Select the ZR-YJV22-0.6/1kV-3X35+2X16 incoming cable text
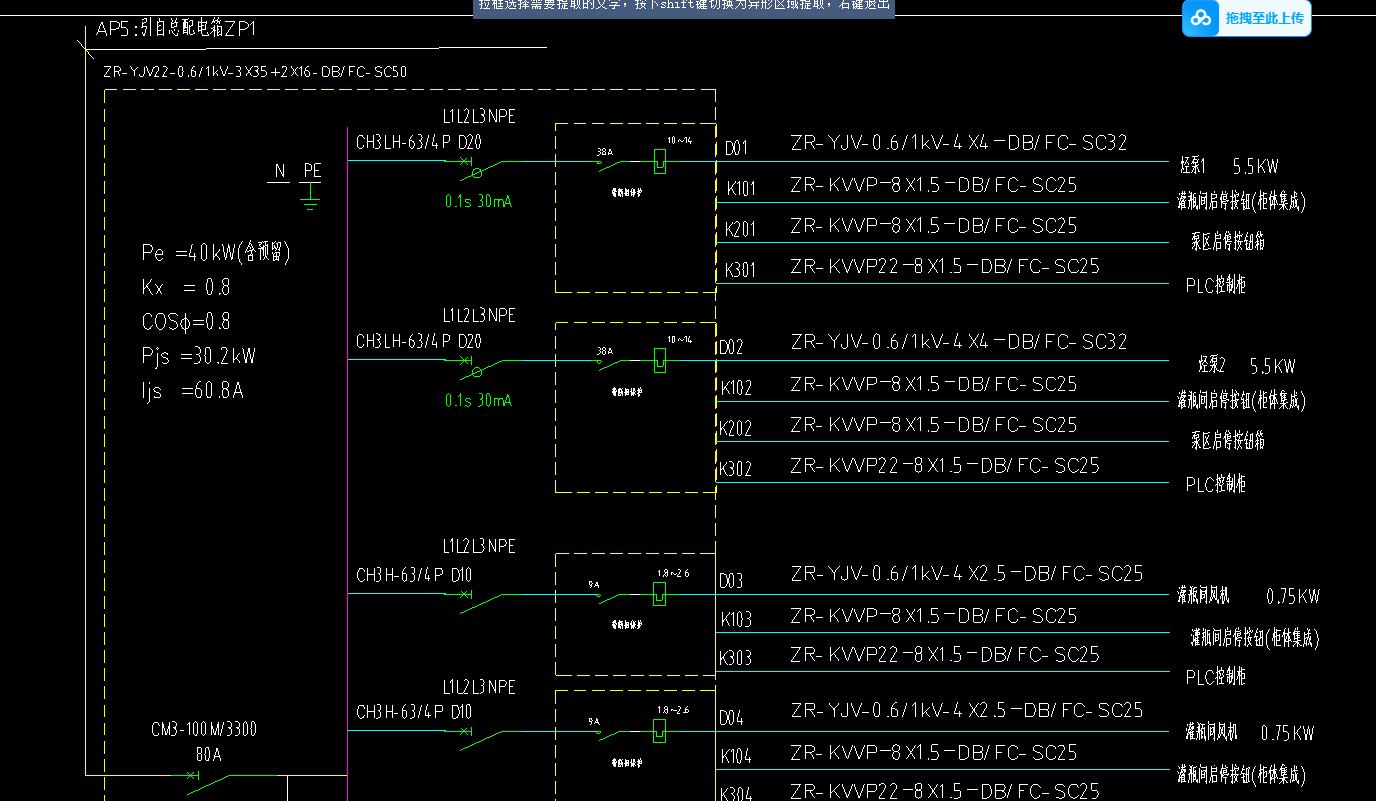The image size is (1376, 801). 255,72
